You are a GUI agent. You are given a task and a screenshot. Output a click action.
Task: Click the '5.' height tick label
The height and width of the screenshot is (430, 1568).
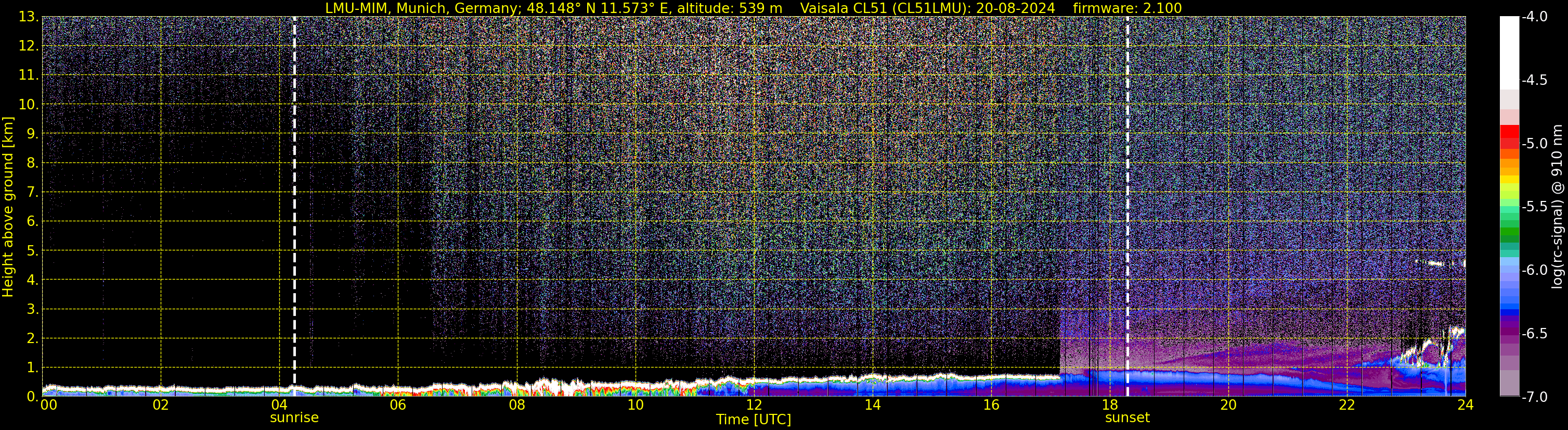click(x=32, y=251)
